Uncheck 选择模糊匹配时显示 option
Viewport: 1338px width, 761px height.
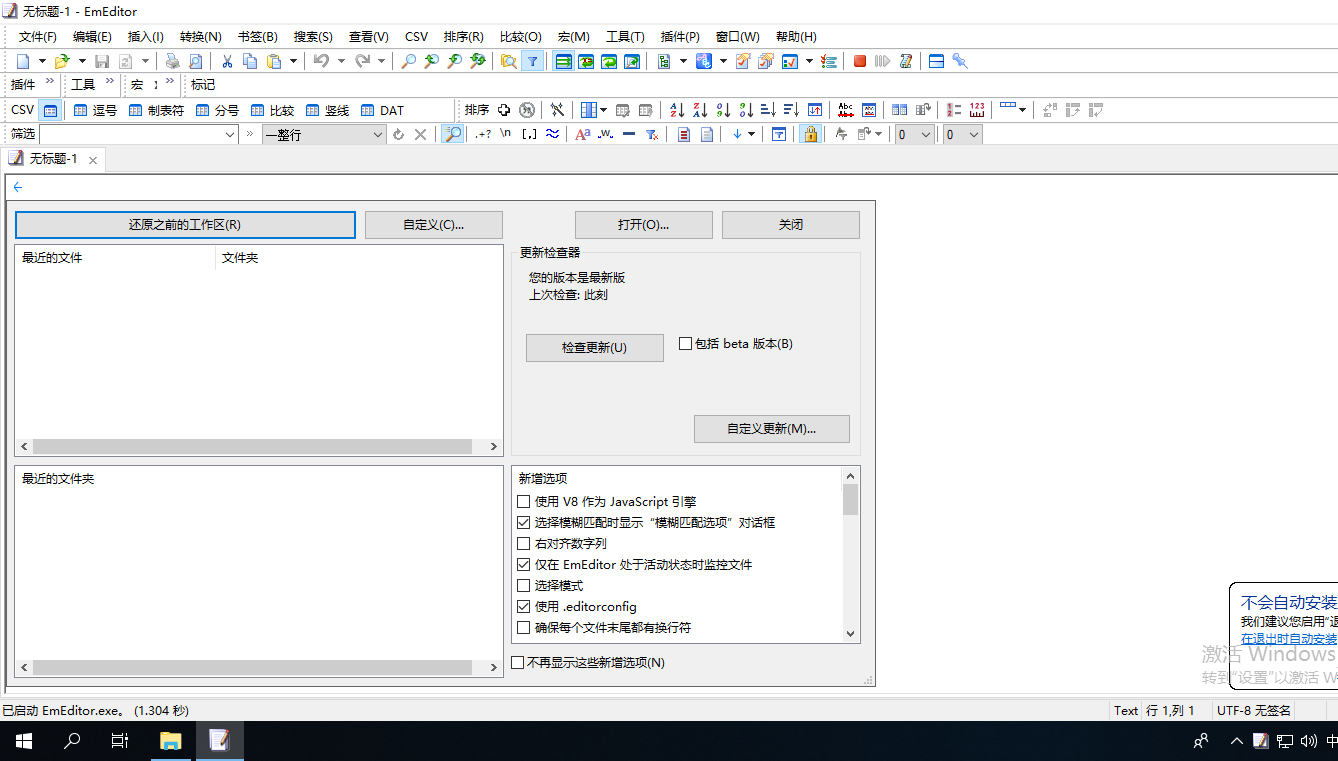coord(523,523)
